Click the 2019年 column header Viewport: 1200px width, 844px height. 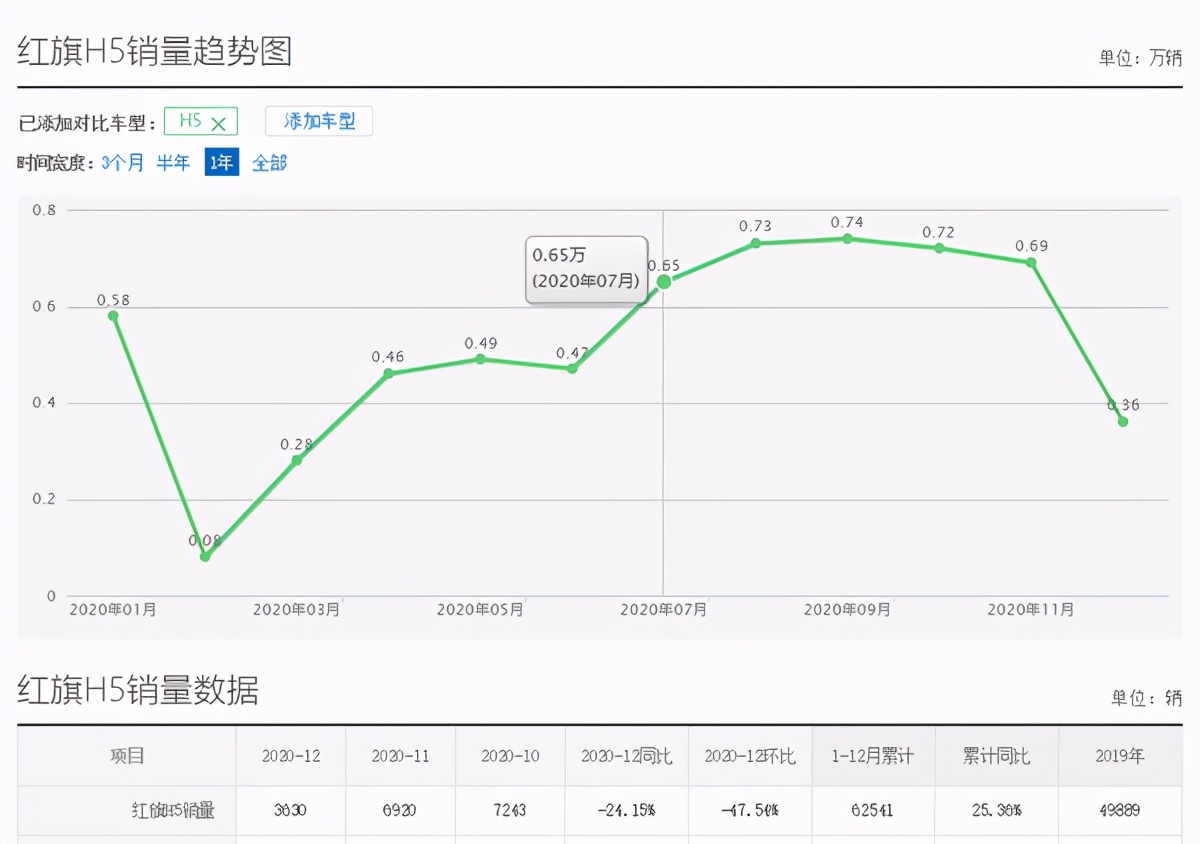point(1120,756)
